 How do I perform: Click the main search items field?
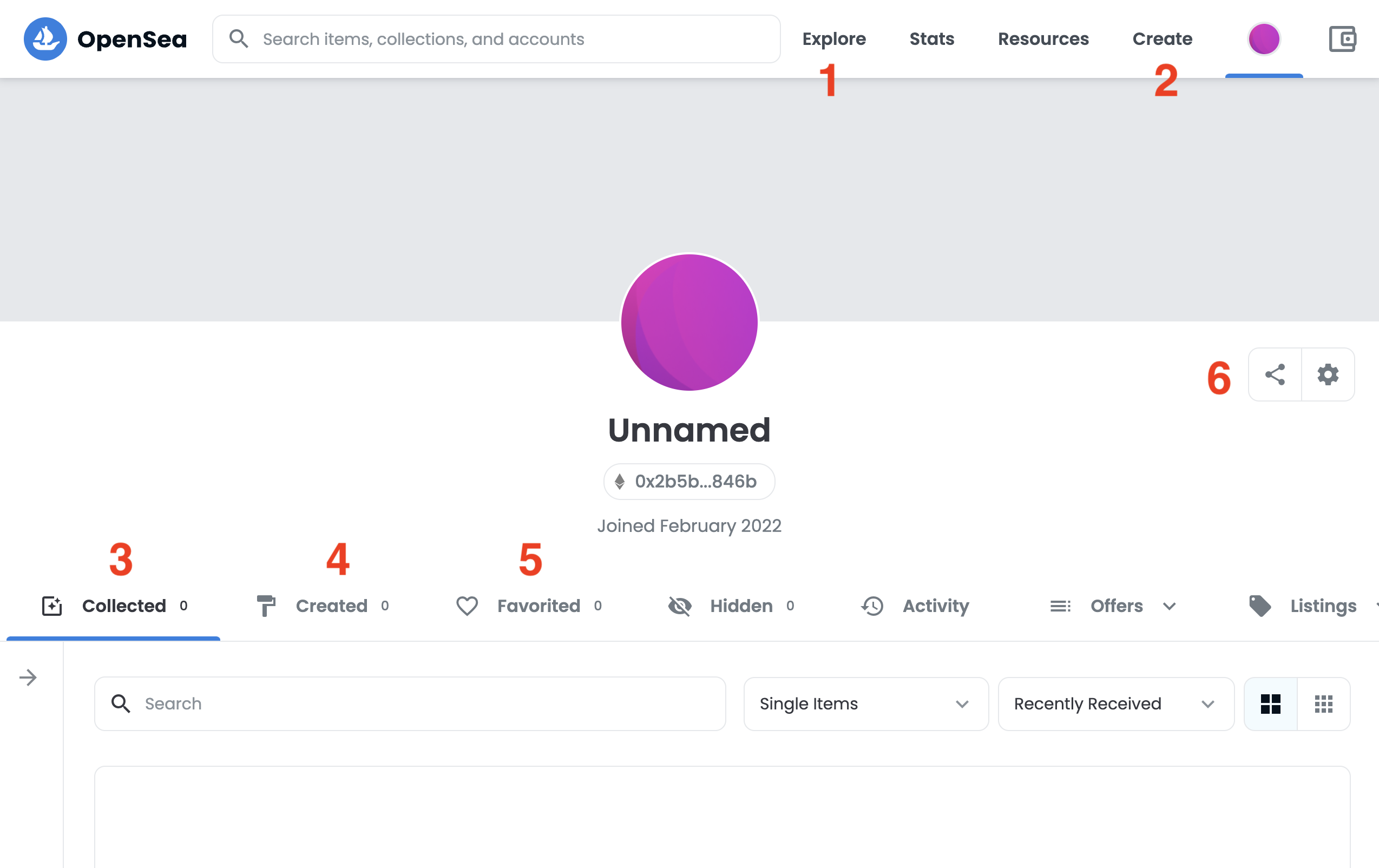point(496,39)
